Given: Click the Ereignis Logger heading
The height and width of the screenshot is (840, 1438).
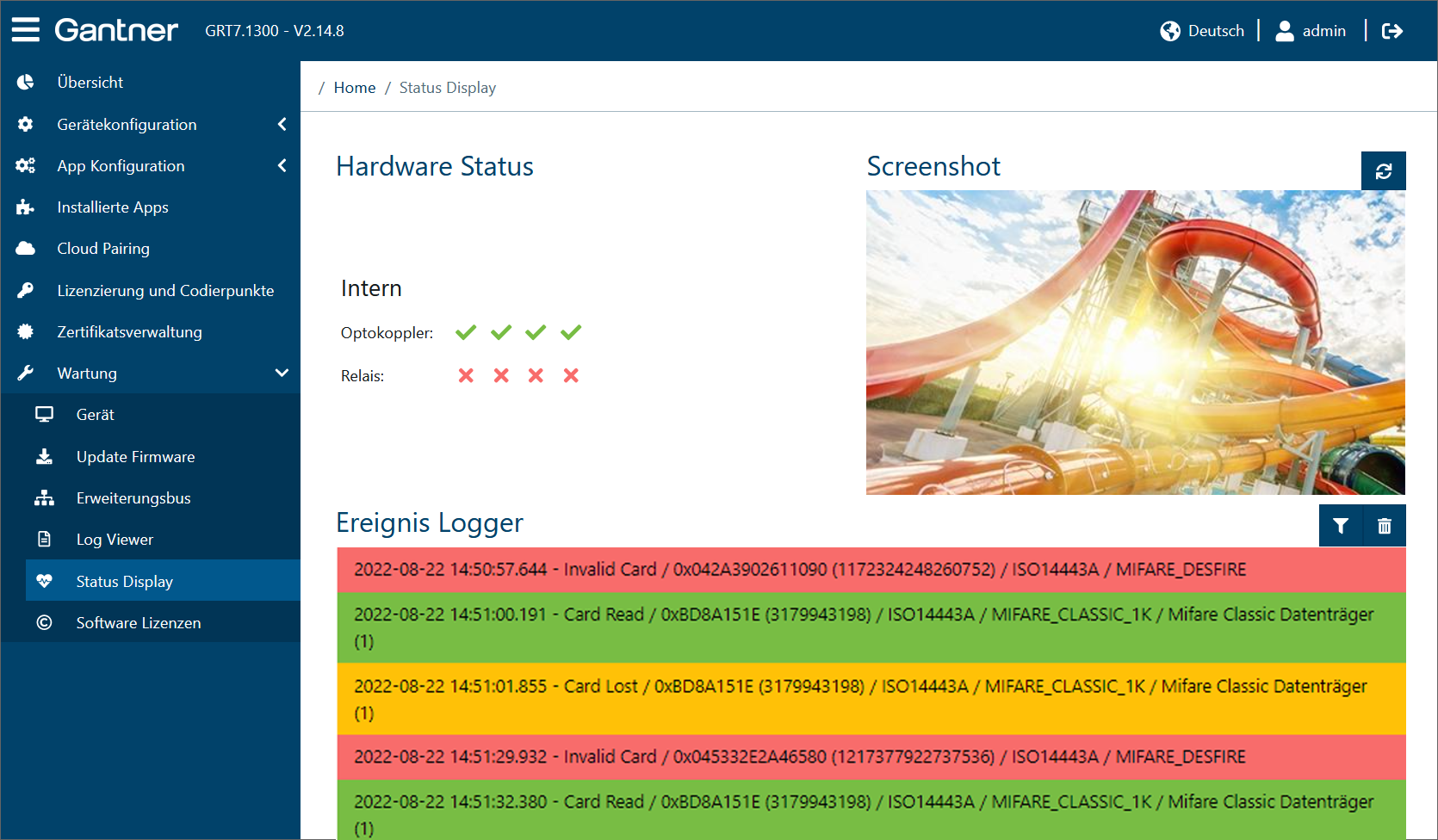Looking at the screenshot, I should (430, 522).
